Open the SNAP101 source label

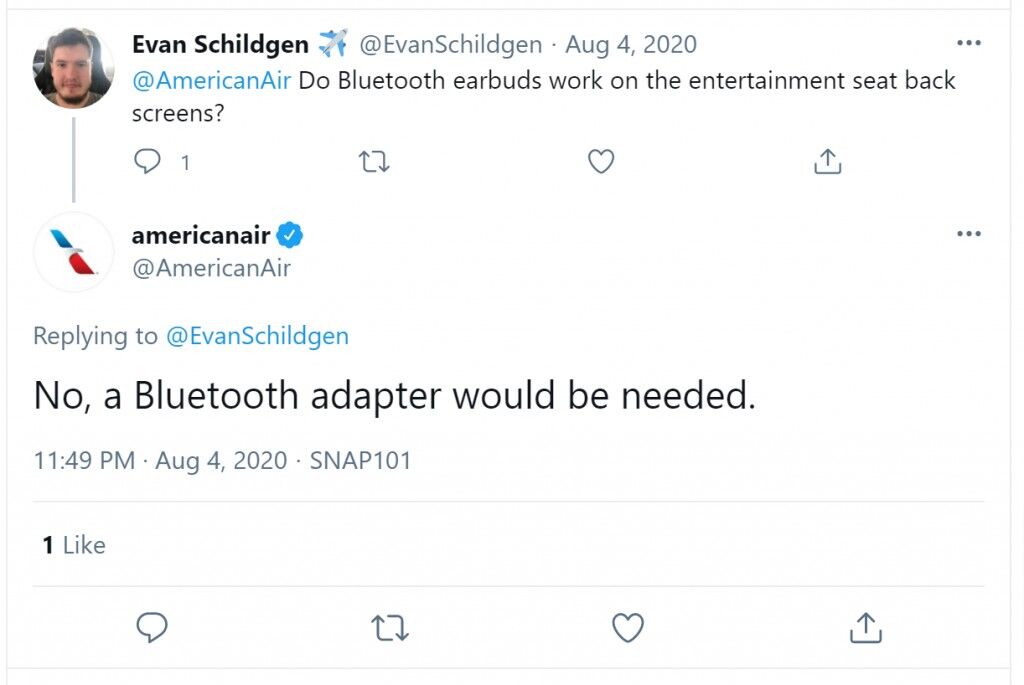pos(360,460)
